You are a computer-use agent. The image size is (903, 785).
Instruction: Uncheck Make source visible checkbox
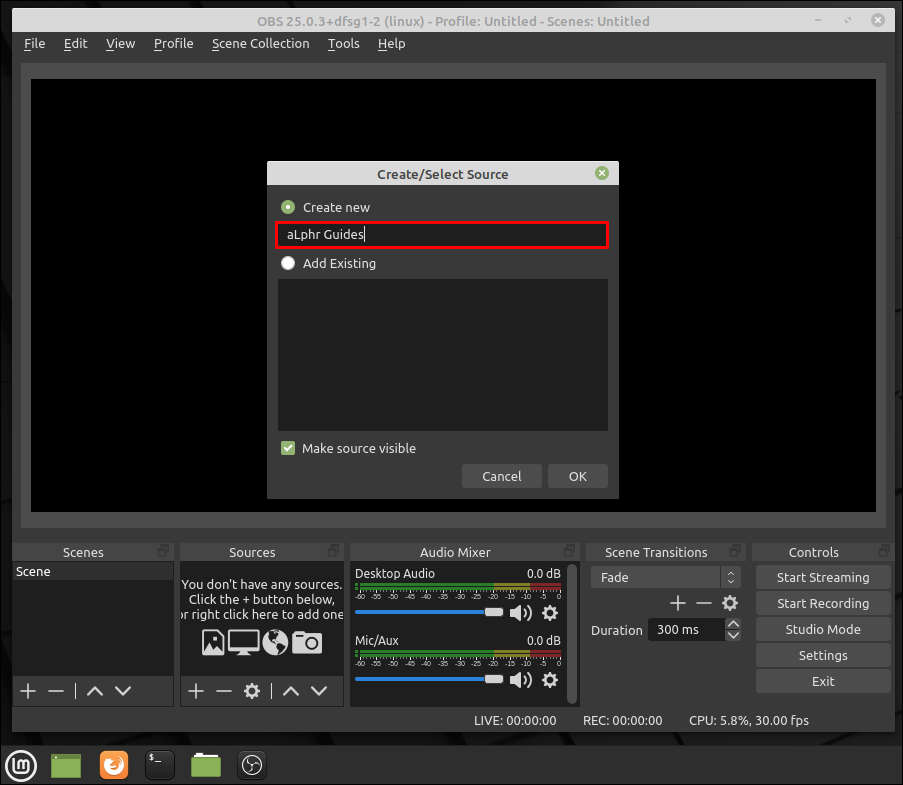coord(288,448)
